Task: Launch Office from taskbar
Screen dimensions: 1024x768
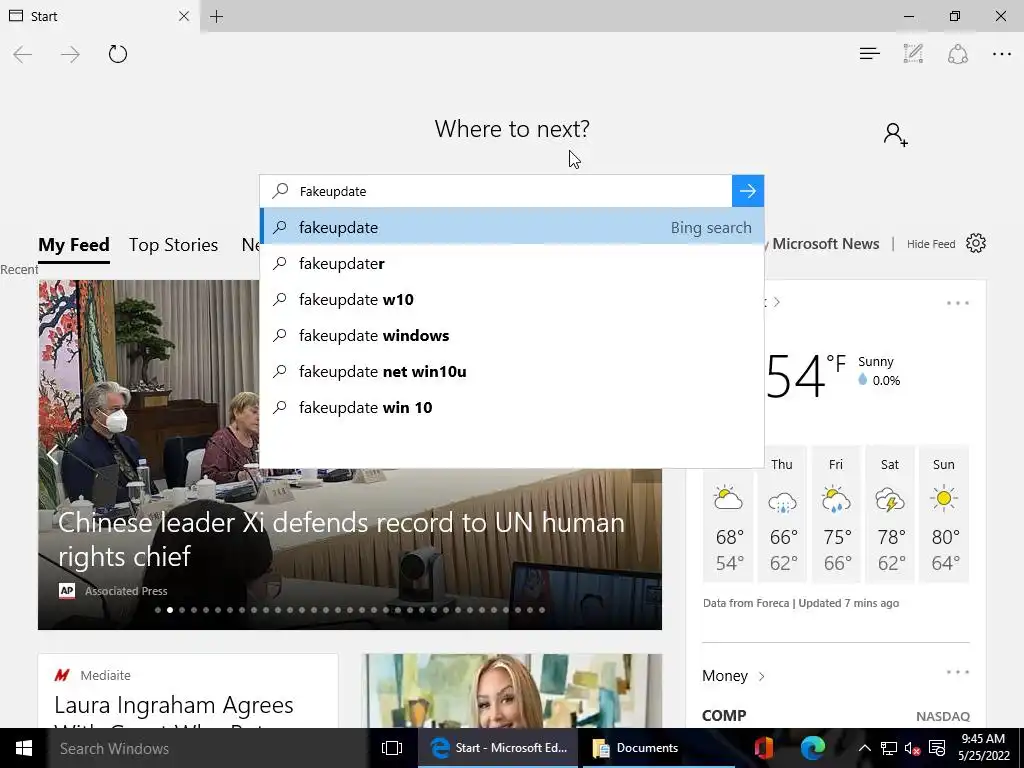Action: point(763,748)
